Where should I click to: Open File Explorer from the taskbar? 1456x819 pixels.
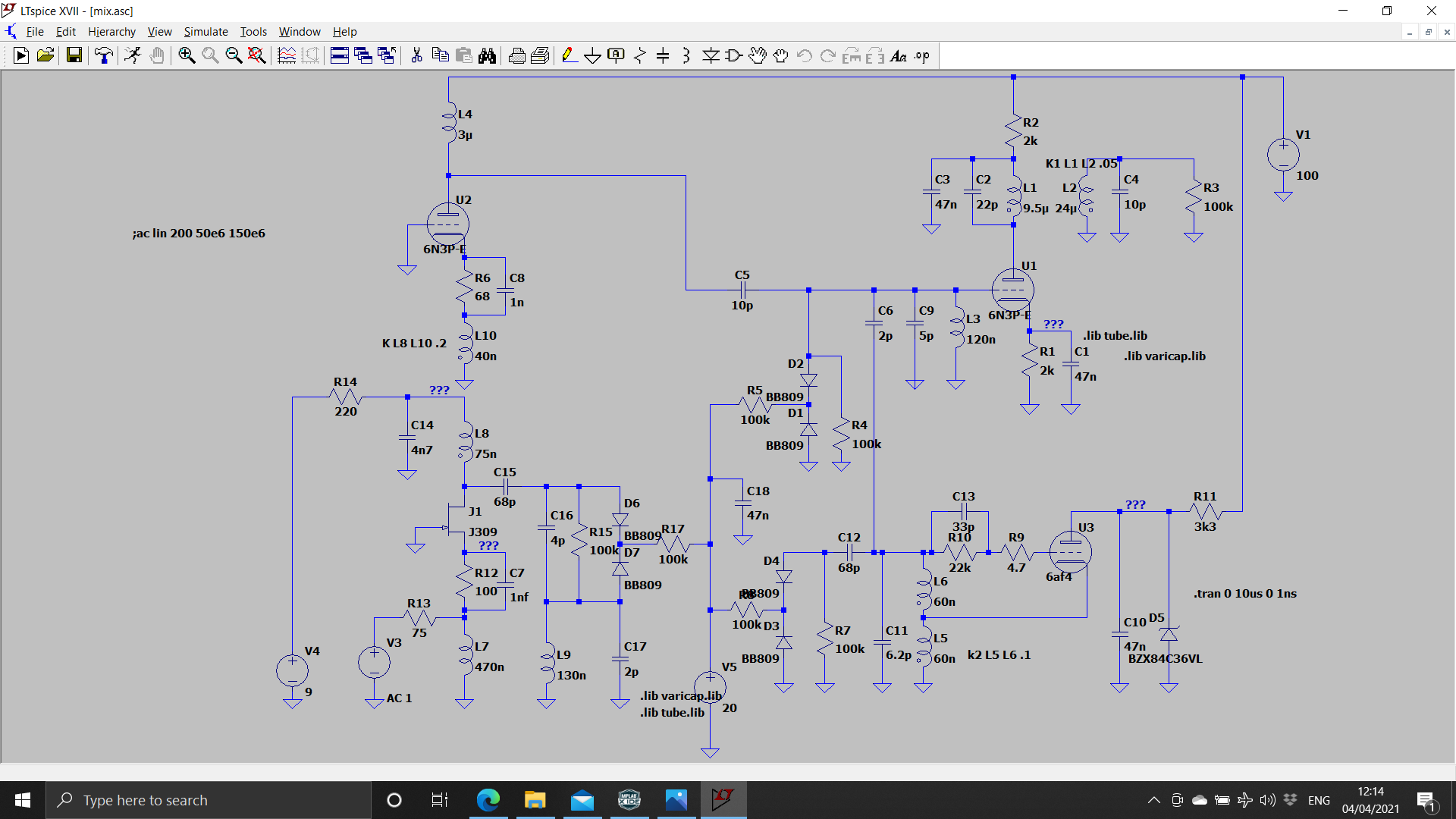pos(535,800)
